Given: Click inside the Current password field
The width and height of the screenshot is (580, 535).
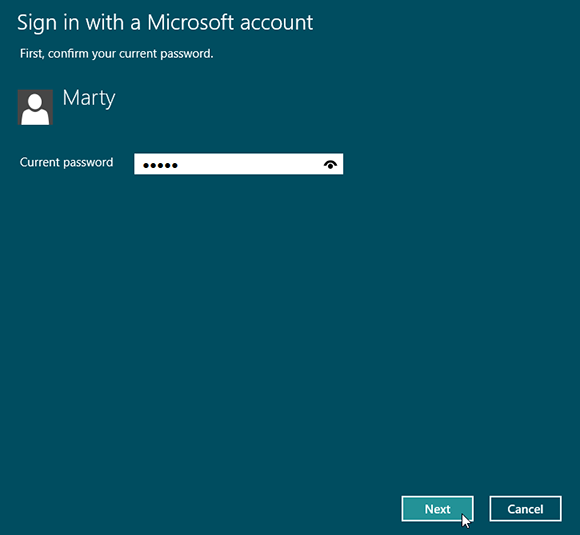Looking at the screenshot, I should coord(239,164).
